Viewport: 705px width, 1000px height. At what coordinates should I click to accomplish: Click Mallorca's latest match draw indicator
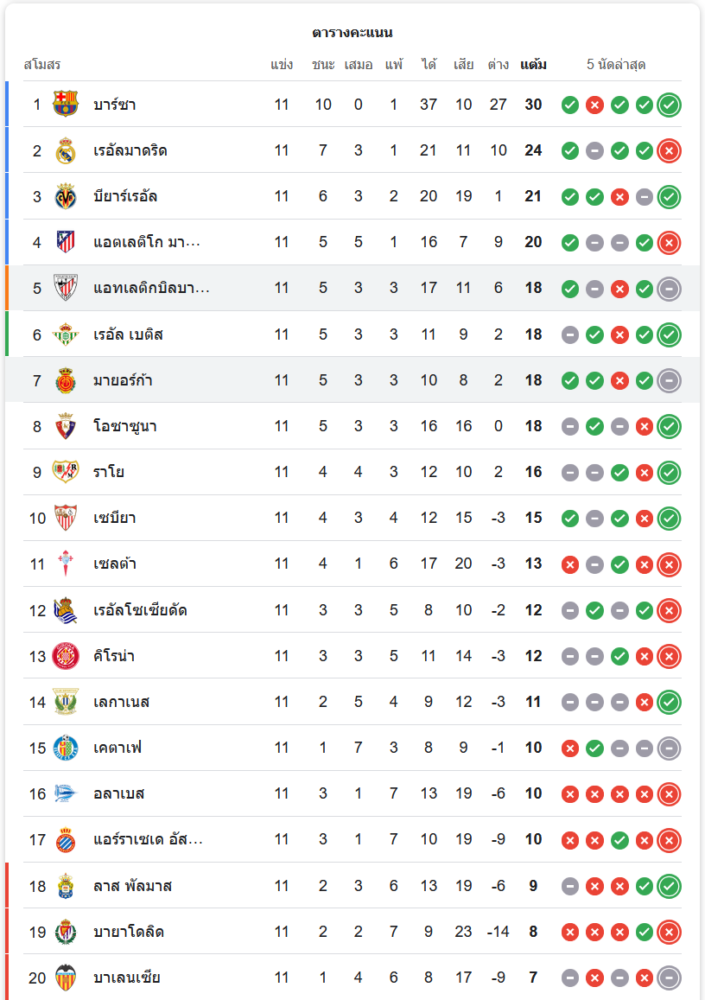click(669, 380)
